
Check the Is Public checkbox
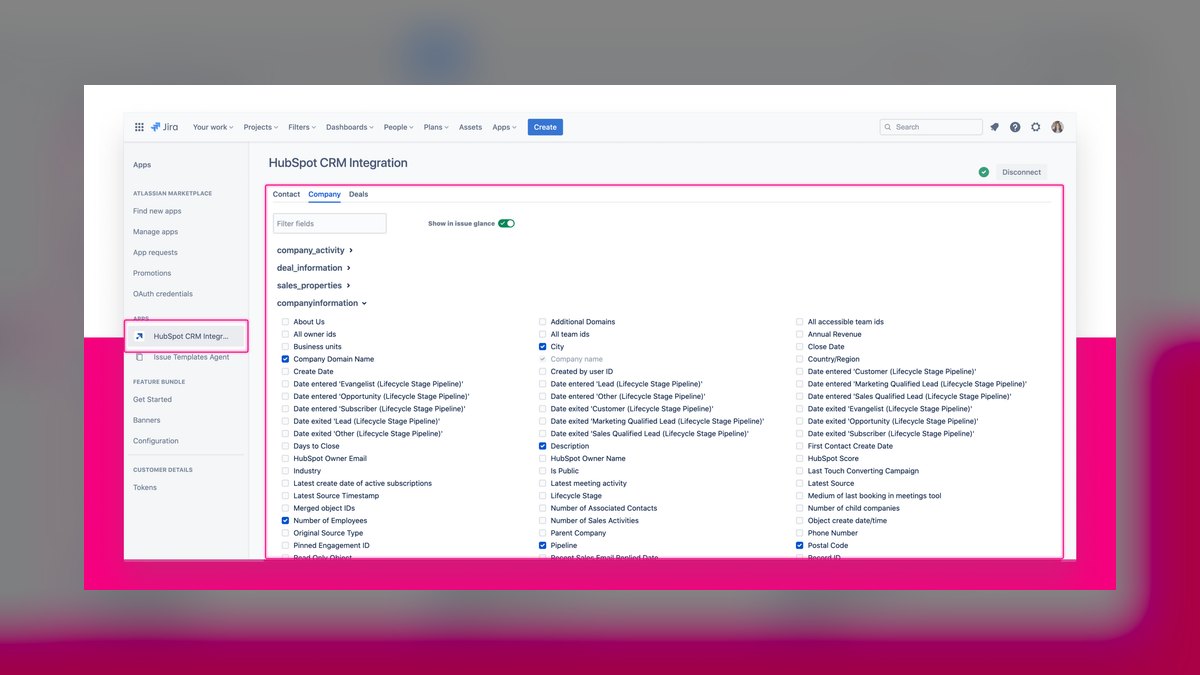tap(543, 471)
